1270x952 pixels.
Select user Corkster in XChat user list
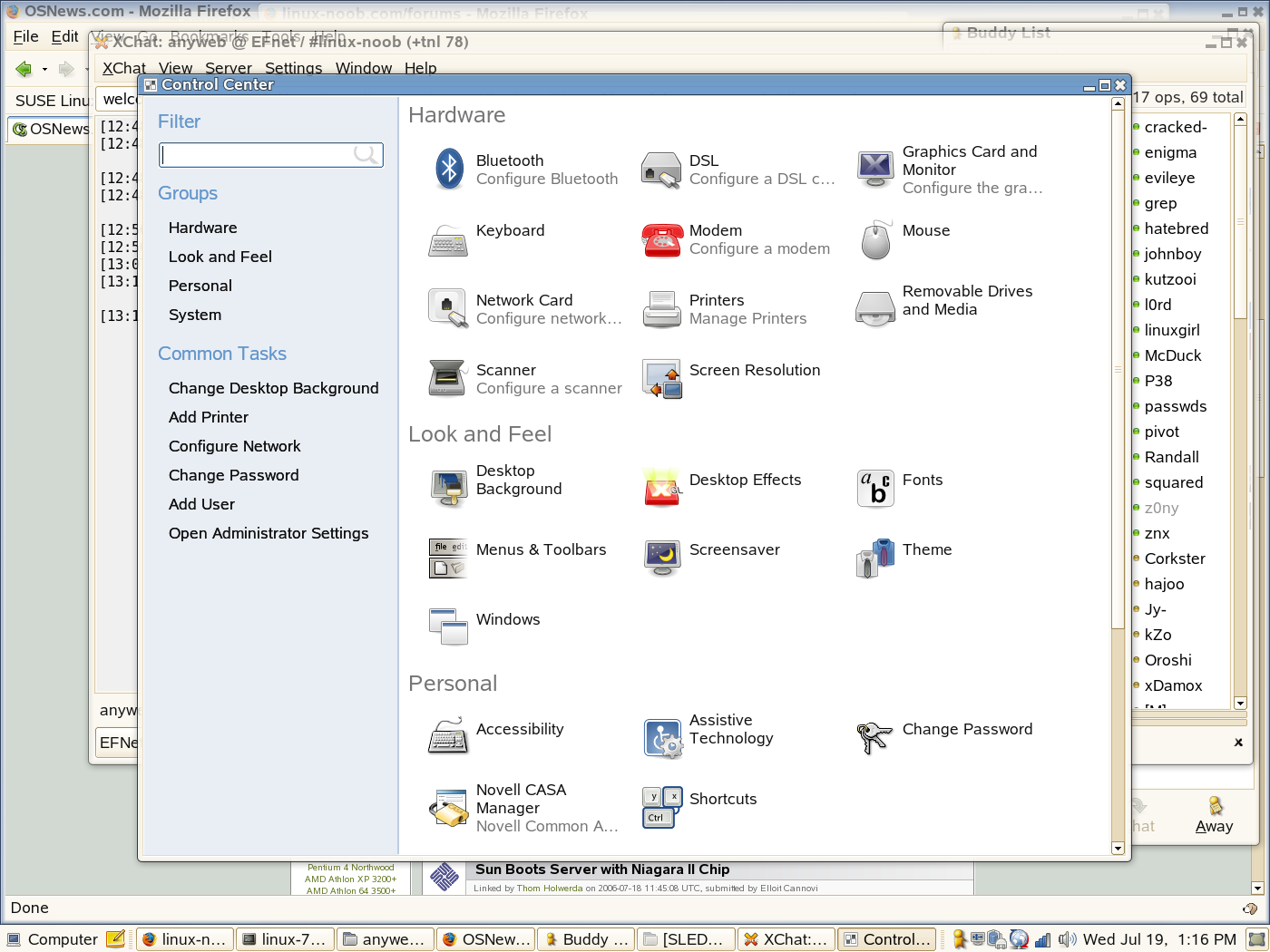[x=1174, y=559]
